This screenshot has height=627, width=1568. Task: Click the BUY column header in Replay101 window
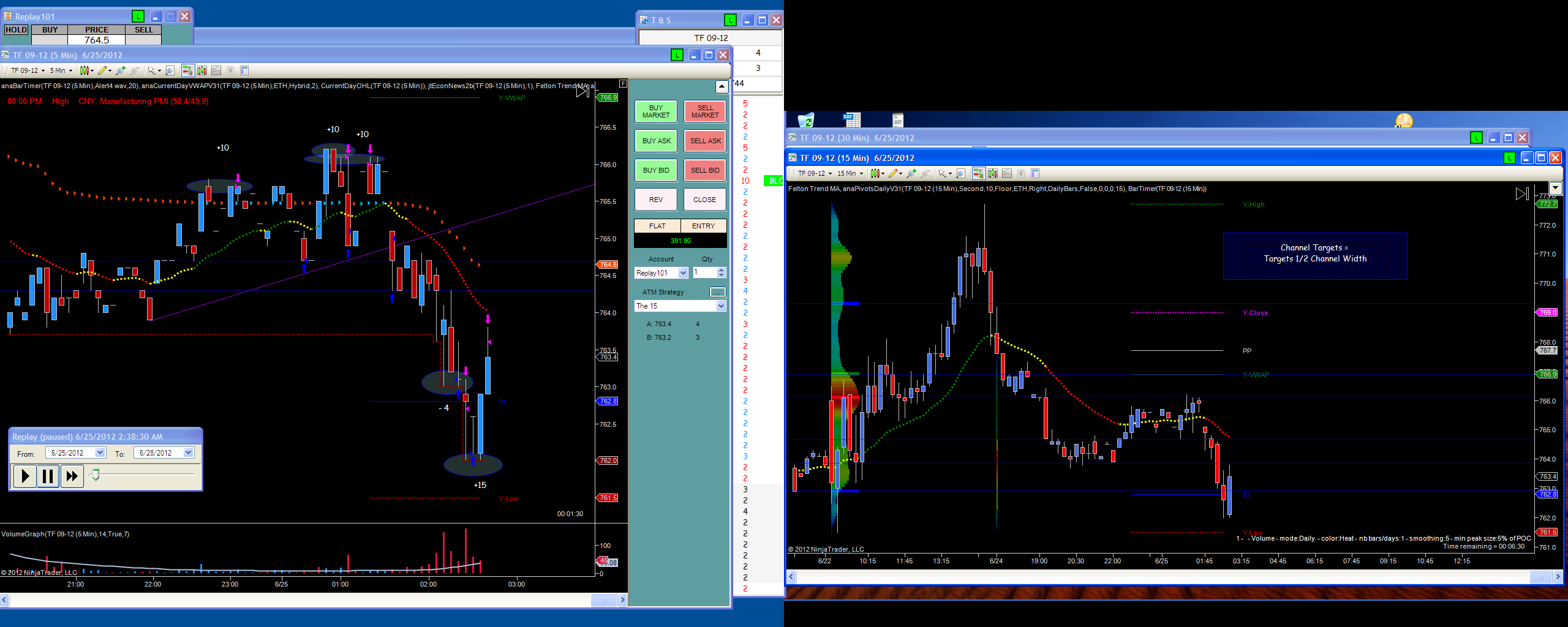(x=50, y=29)
